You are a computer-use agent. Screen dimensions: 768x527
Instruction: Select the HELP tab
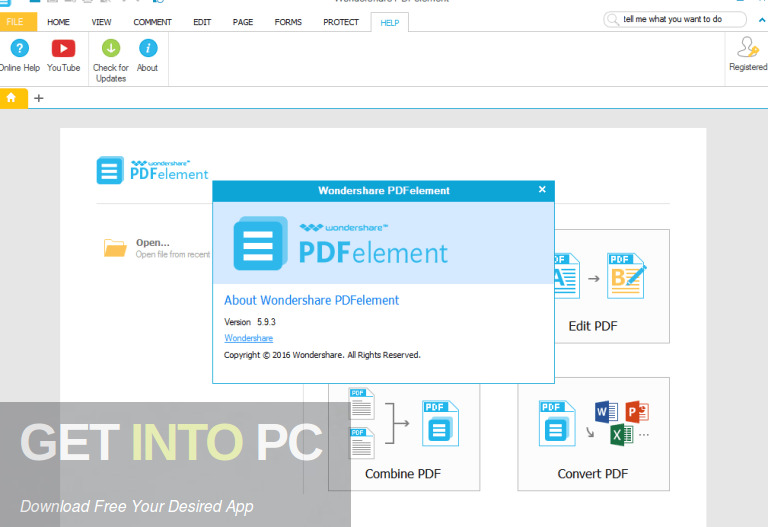click(x=390, y=23)
